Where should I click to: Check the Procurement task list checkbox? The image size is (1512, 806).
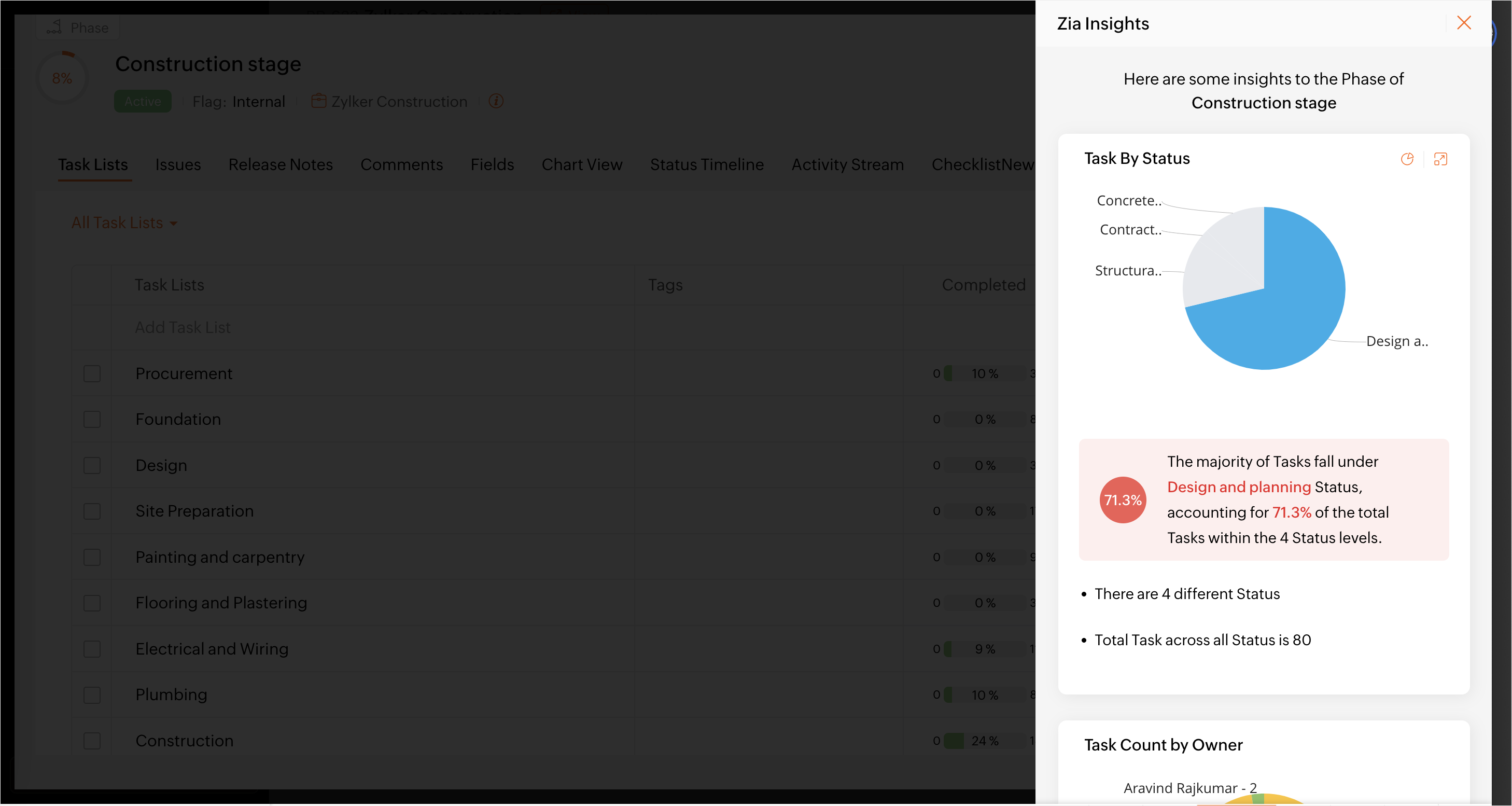point(92,373)
